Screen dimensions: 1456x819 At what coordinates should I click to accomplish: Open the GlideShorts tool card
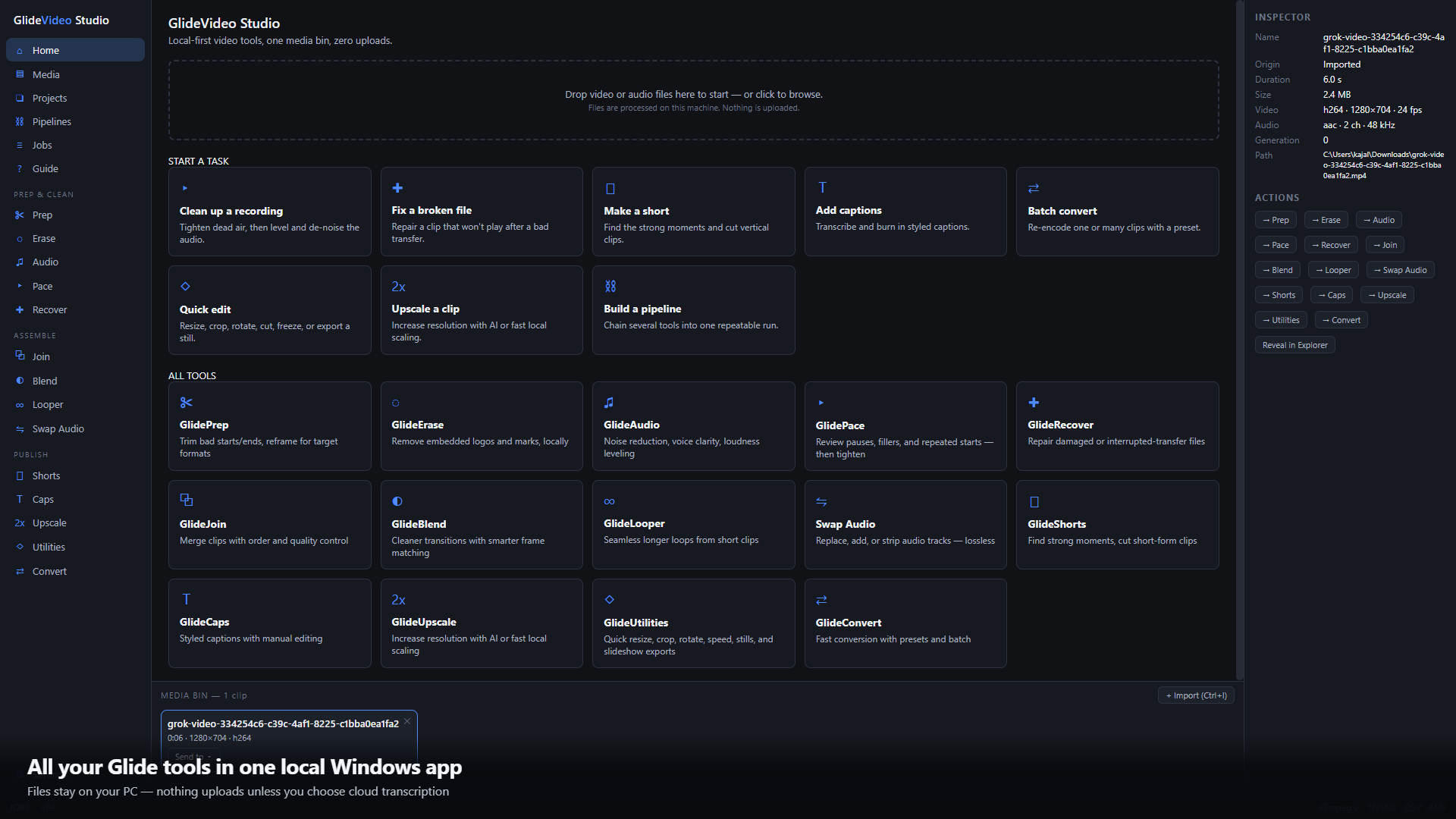point(1117,525)
